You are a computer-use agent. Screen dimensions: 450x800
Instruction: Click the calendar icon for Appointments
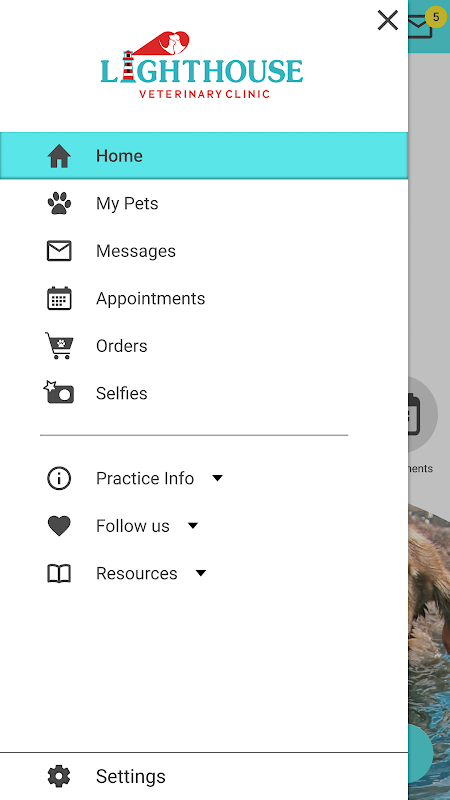[x=59, y=298]
